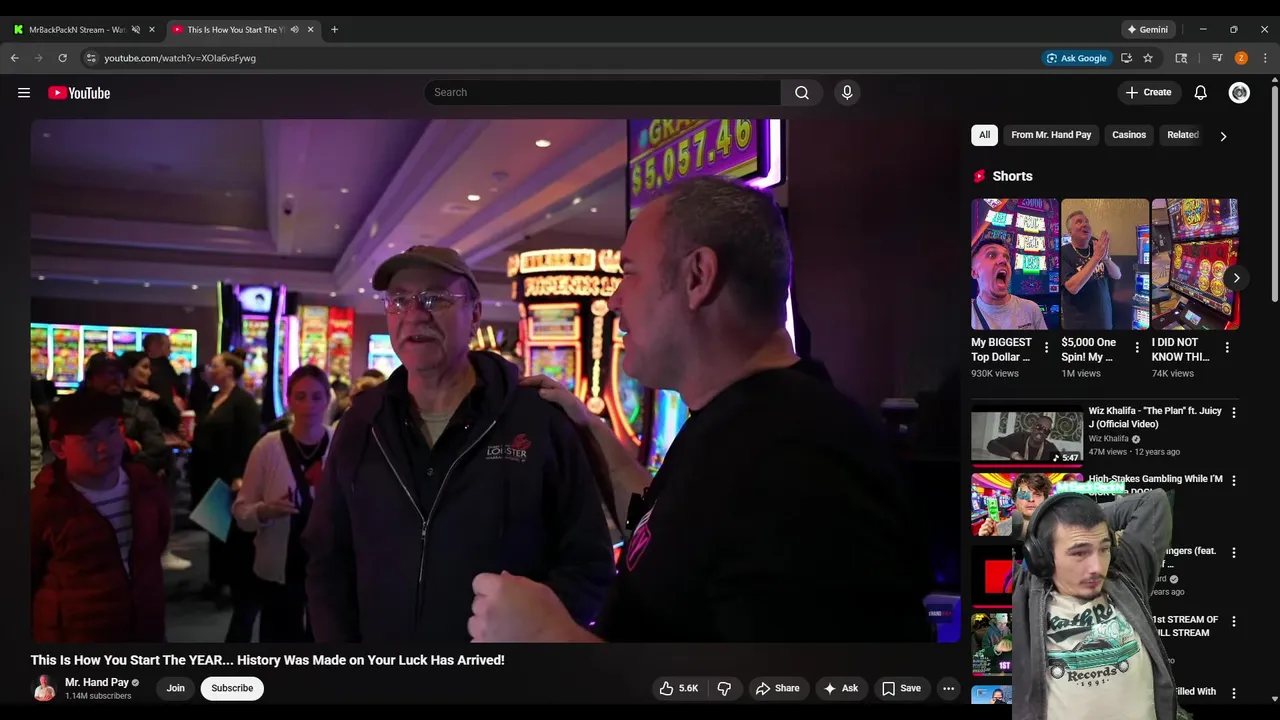Show next Shorts with the arrow button

click(x=1236, y=278)
